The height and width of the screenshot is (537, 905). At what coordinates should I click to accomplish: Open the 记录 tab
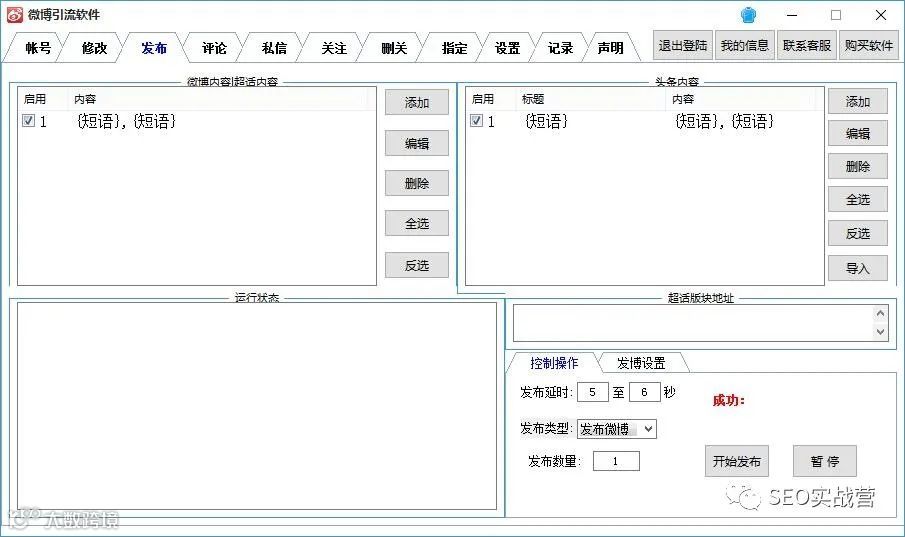coord(560,48)
